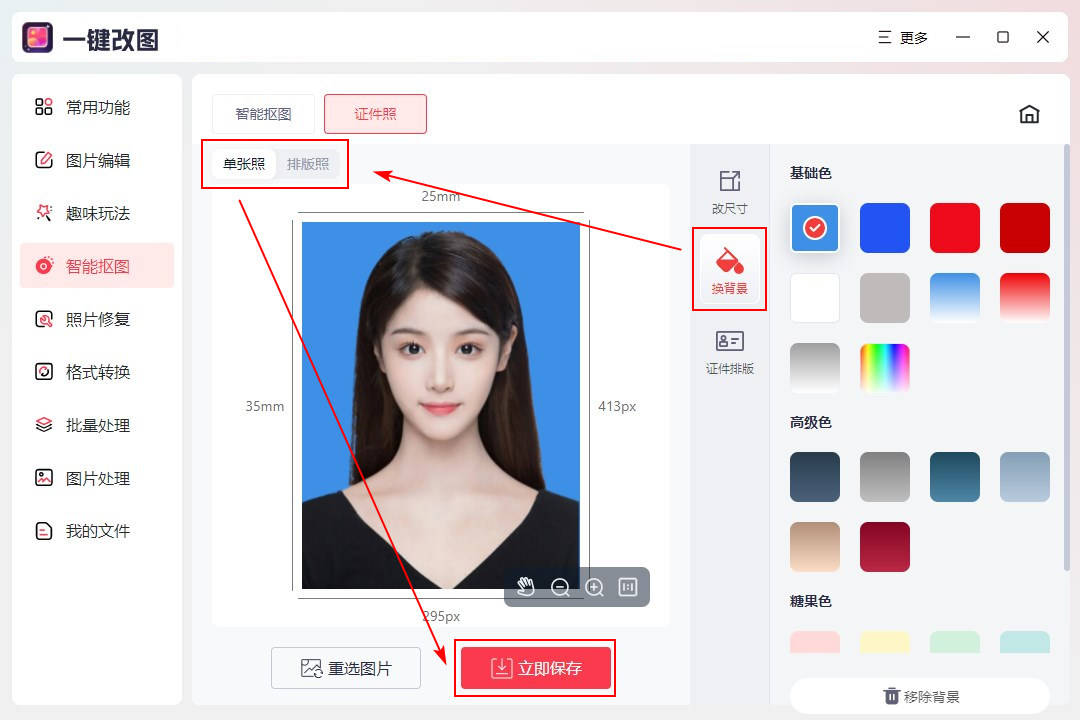Screen dimensions: 1080x720
Task: Click the 重选图片 button
Action: click(x=345, y=668)
